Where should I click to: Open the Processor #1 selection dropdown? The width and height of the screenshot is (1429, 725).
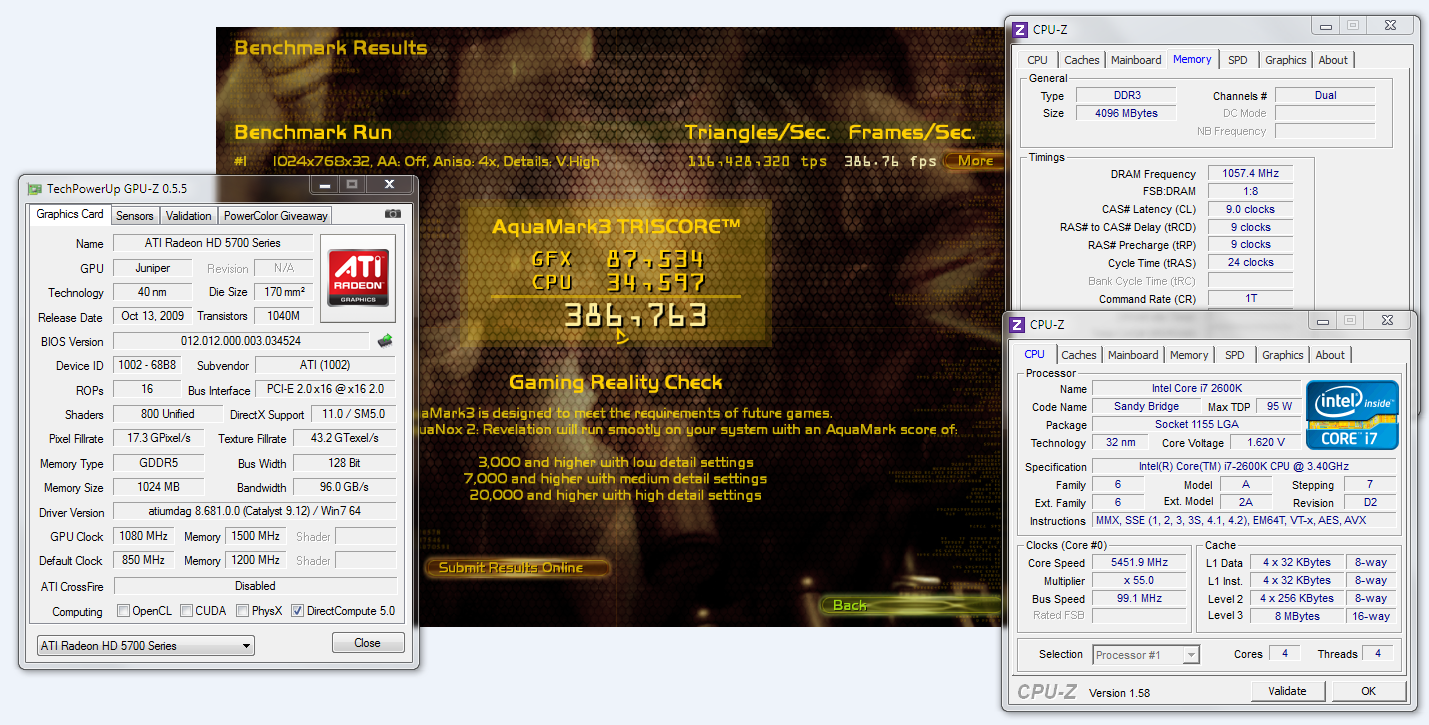click(1145, 655)
